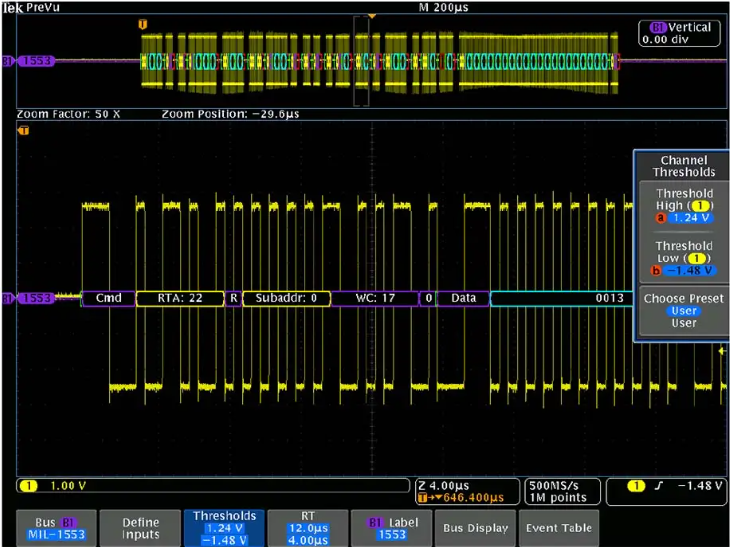Viewport: 730px width, 547px height.
Task: Click the Channel Thresholds panel title
Action: [684, 166]
